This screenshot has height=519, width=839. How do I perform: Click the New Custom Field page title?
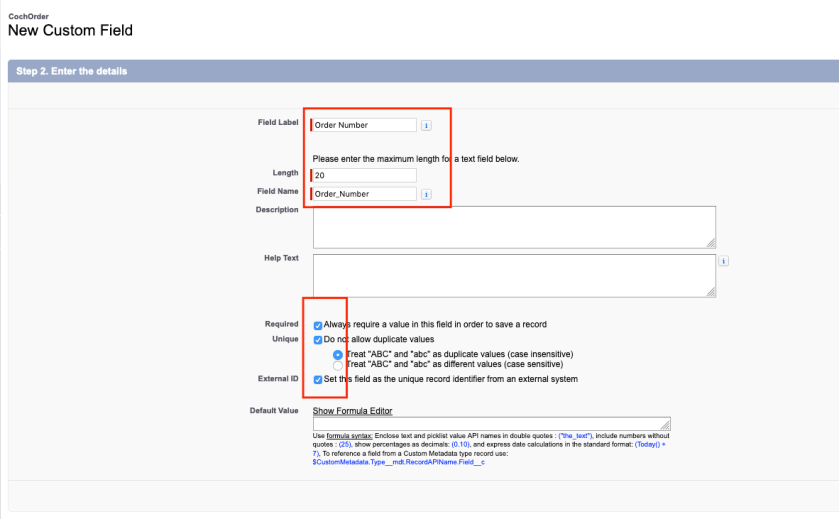click(70, 30)
